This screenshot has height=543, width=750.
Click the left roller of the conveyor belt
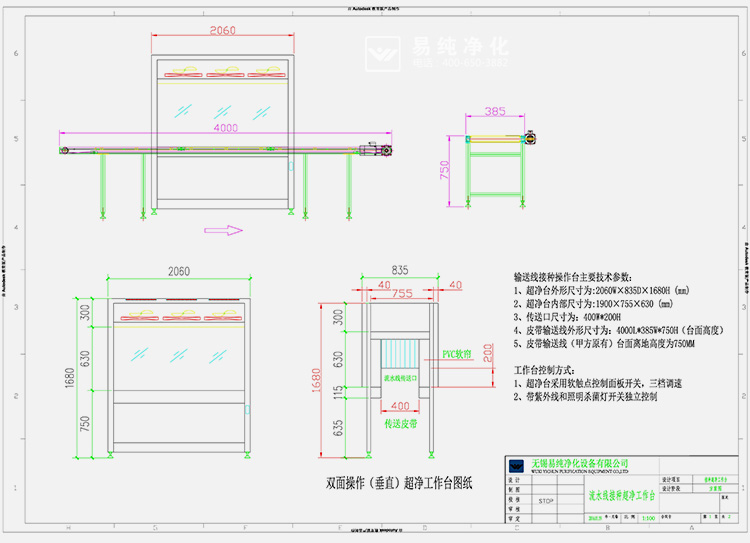click(65, 151)
